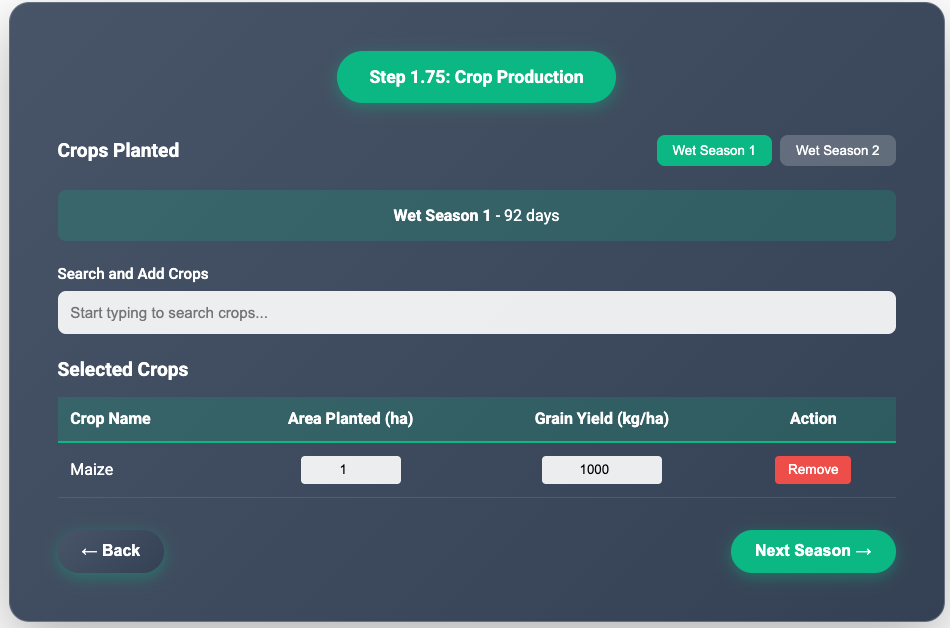This screenshot has width=950, height=628.
Task: Proceed with the Next Season button
Action: pos(812,551)
